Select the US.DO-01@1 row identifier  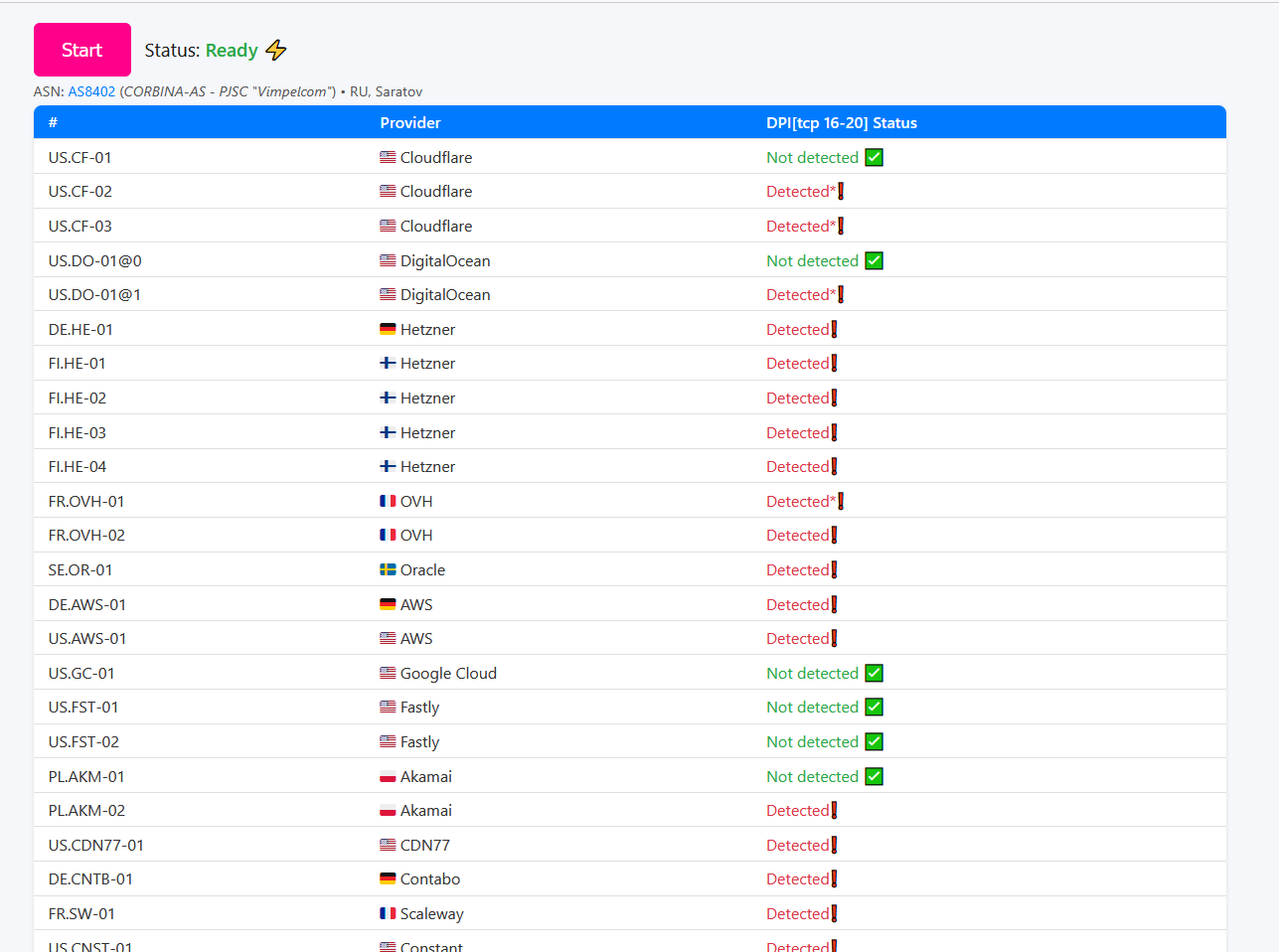[94, 295]
